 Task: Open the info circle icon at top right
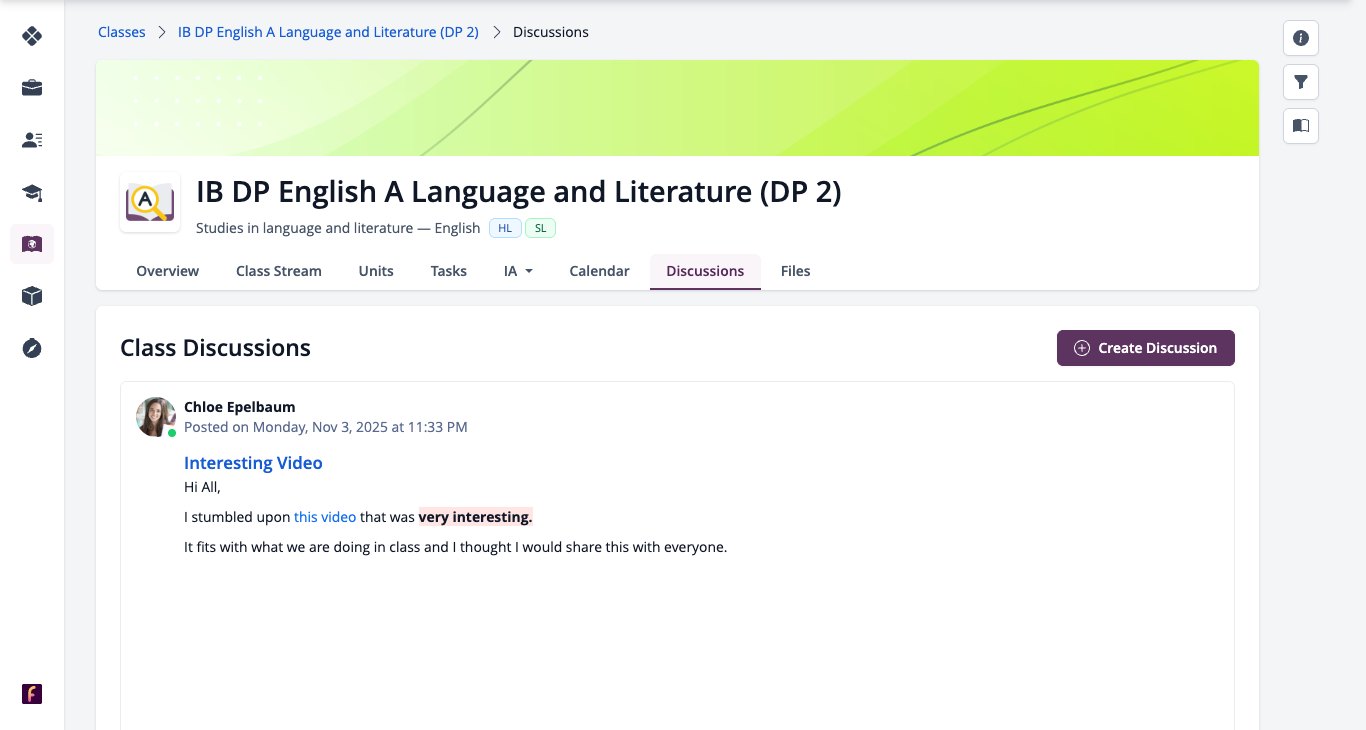click(x=1301, y=38)
